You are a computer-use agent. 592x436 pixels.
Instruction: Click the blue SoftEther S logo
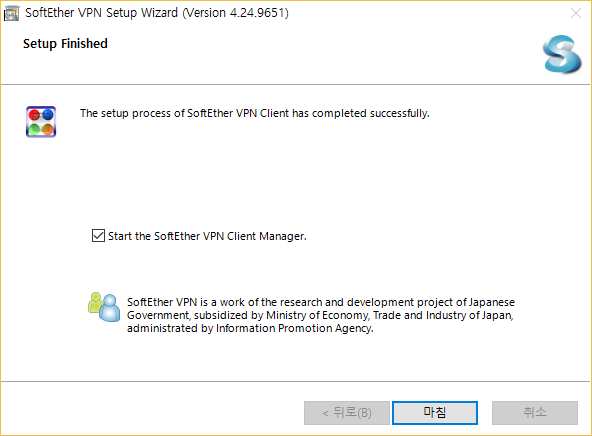[x=562, y=54]
